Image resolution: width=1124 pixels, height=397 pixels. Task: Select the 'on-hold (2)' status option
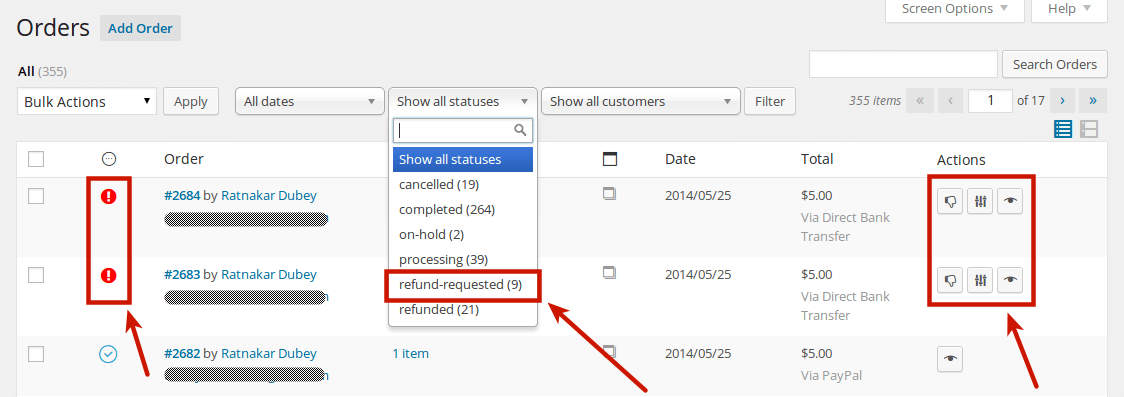coord(462,234)
